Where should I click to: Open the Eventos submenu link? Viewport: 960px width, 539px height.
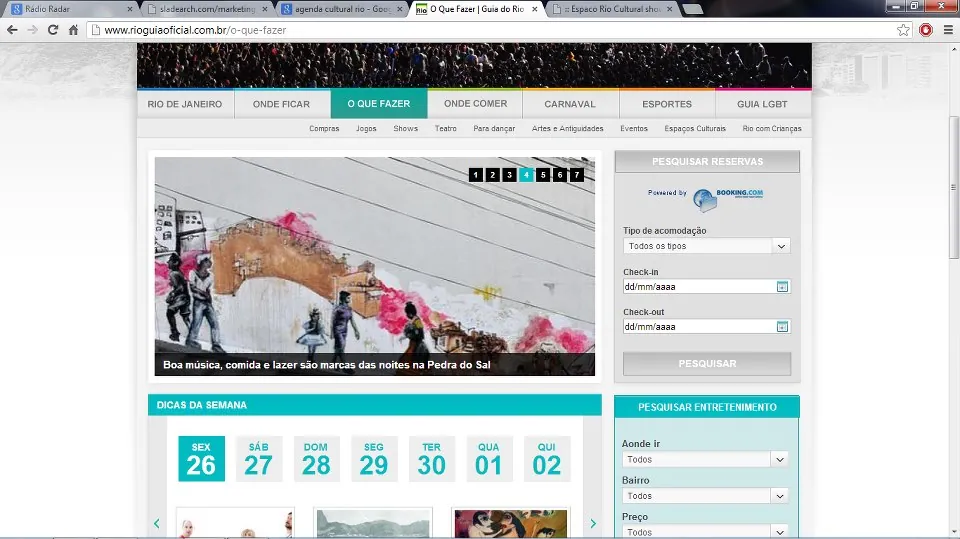coord(634,129)
